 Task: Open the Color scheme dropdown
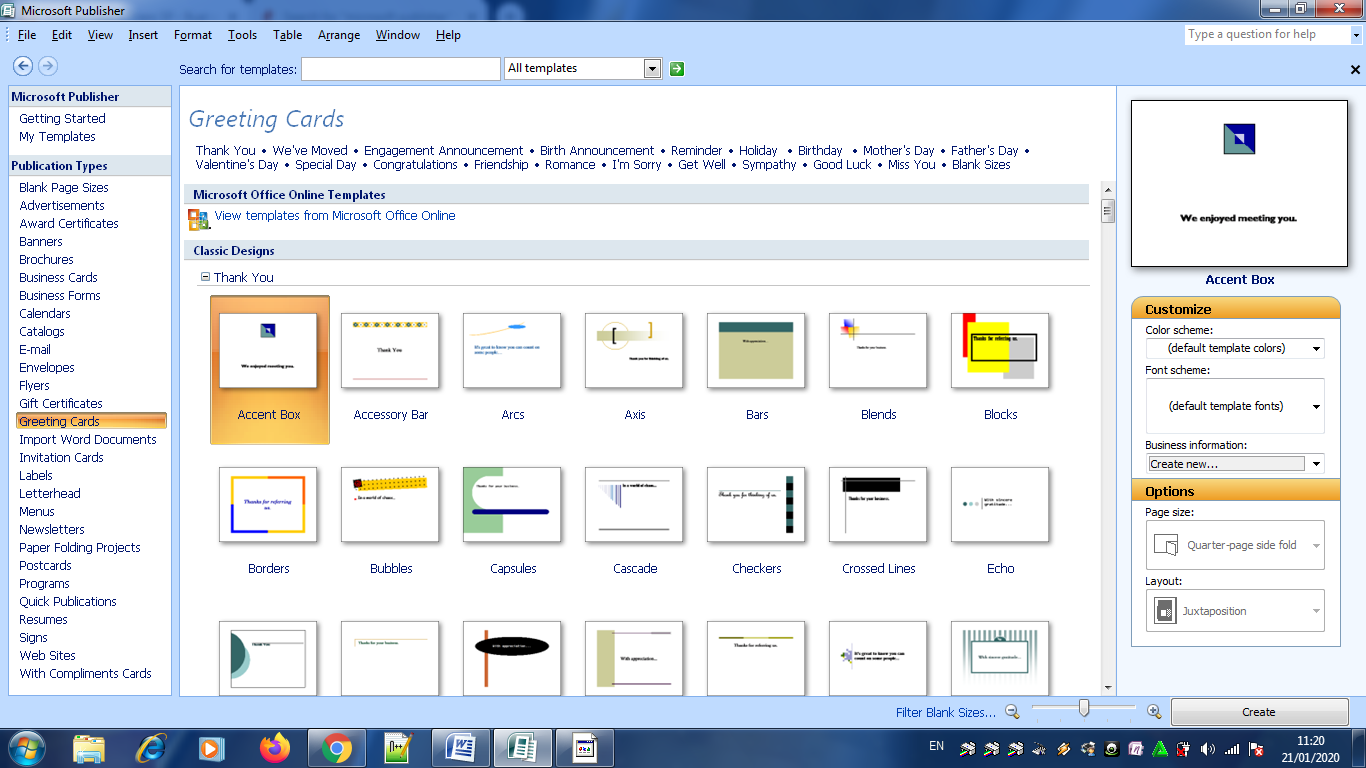coord(1316,348)
